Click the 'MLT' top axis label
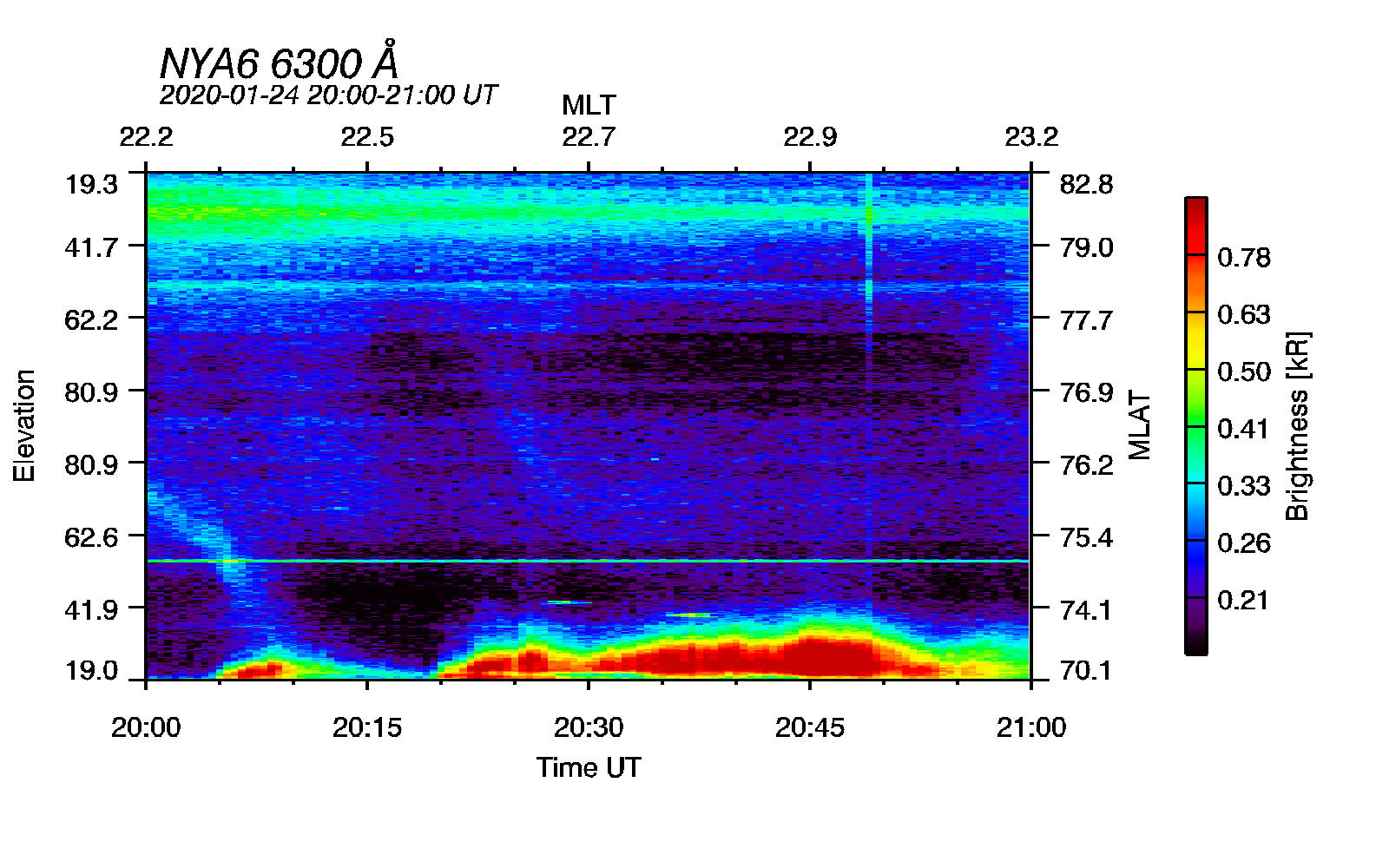This screenshot has height=868, width=1389. (589, 105)
